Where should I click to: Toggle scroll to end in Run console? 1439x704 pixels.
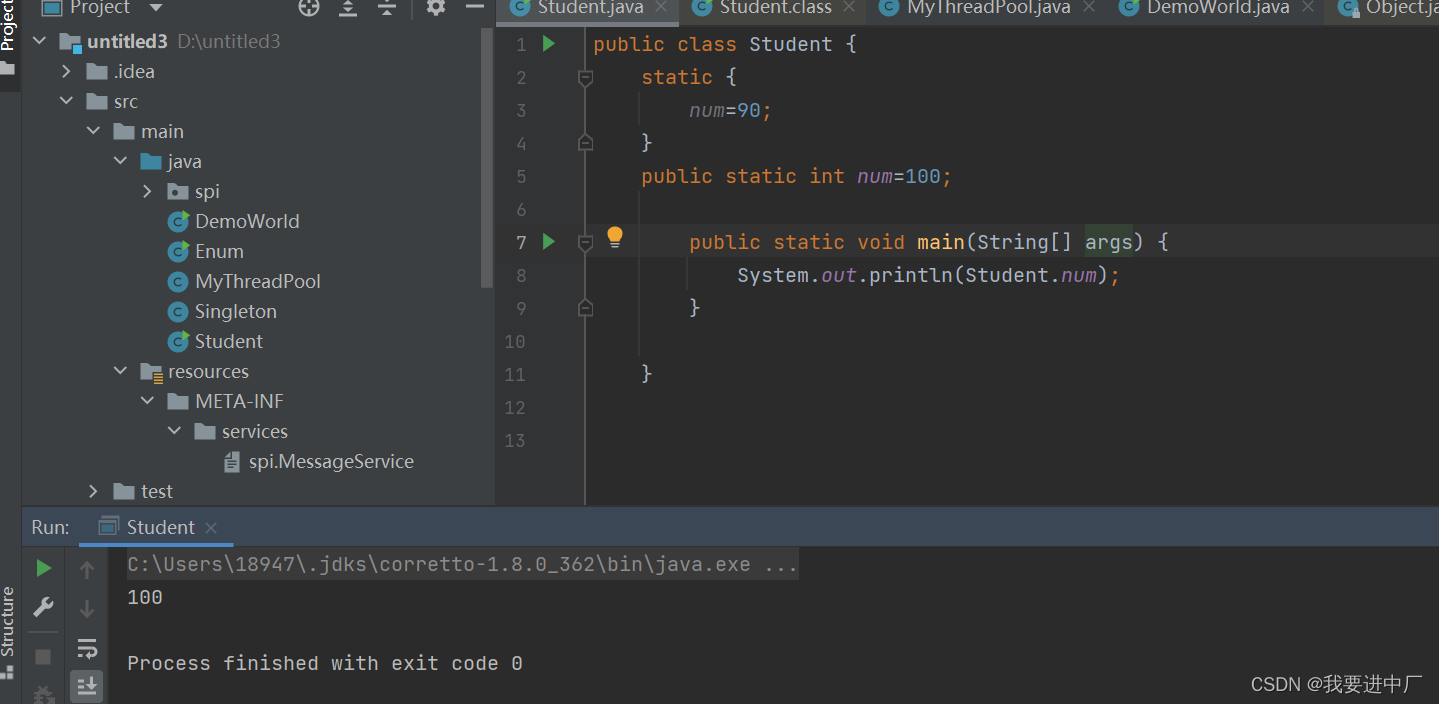pos(87,685)
